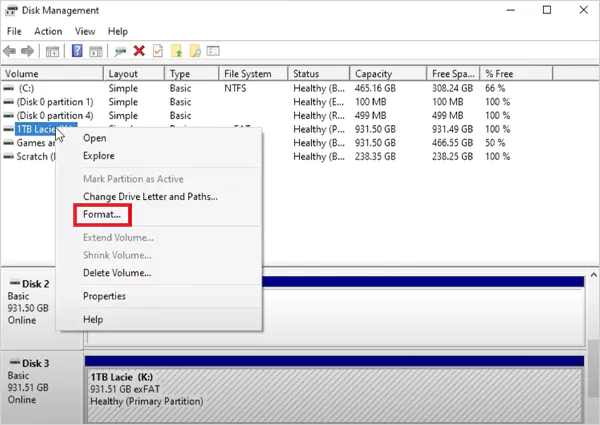Click the Connect/Refresh disk toolbar icon
The width and height of the screenshot is (600, 425).
(120, 51)
